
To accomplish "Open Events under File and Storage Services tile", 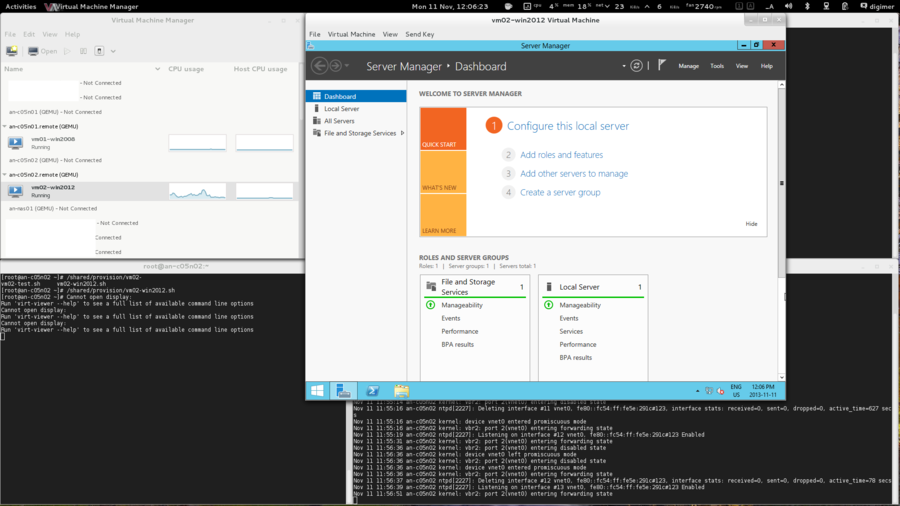I will tap(451, 318).
